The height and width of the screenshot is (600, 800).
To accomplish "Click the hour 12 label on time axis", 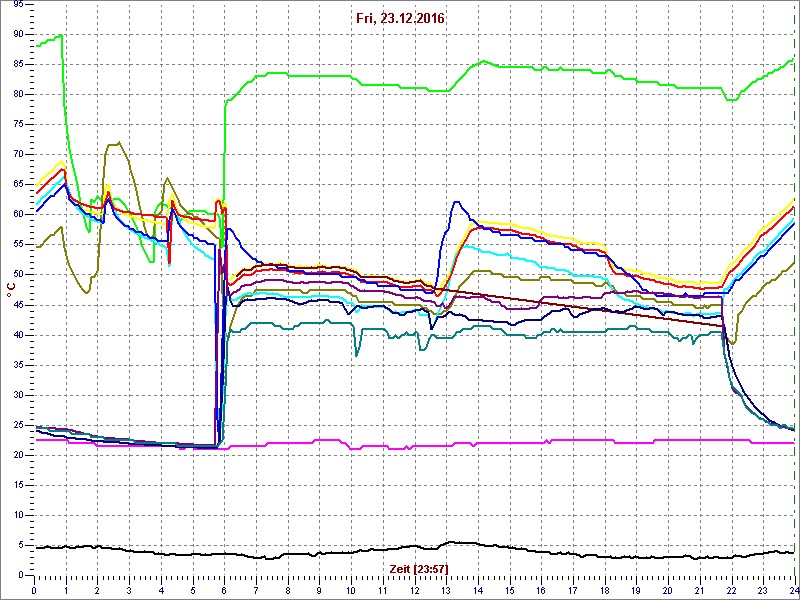I will [x=414, y=590].
